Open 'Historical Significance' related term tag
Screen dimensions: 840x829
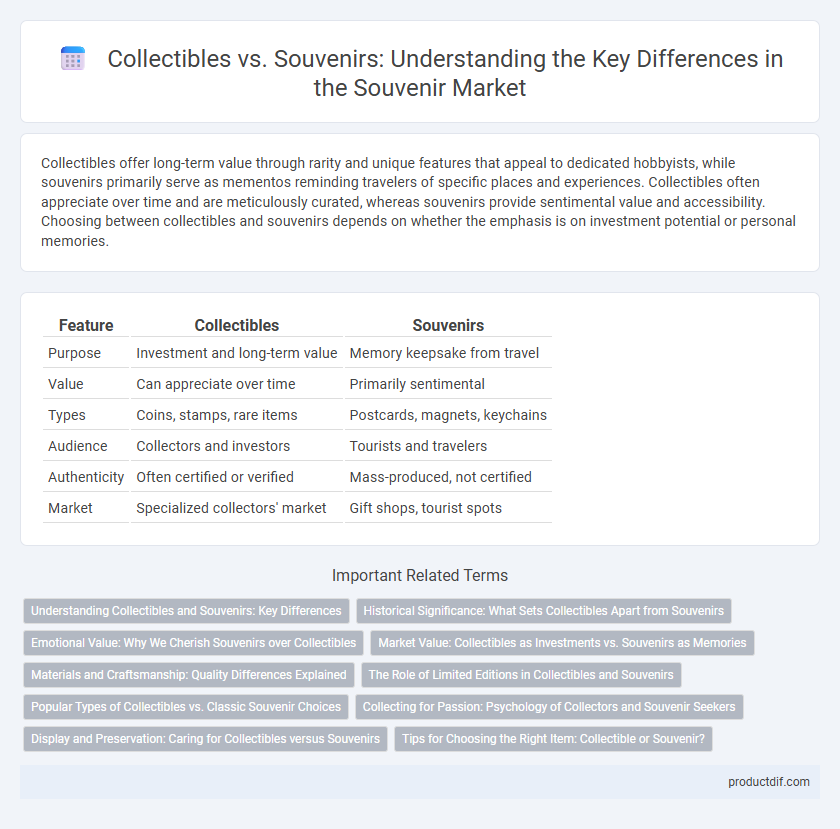(x=543, y=611)
